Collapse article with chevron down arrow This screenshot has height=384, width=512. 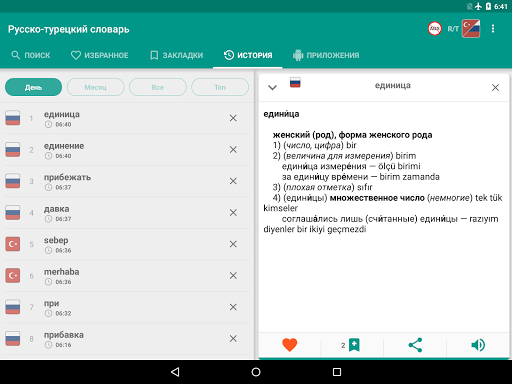click(x=272, y=87)
